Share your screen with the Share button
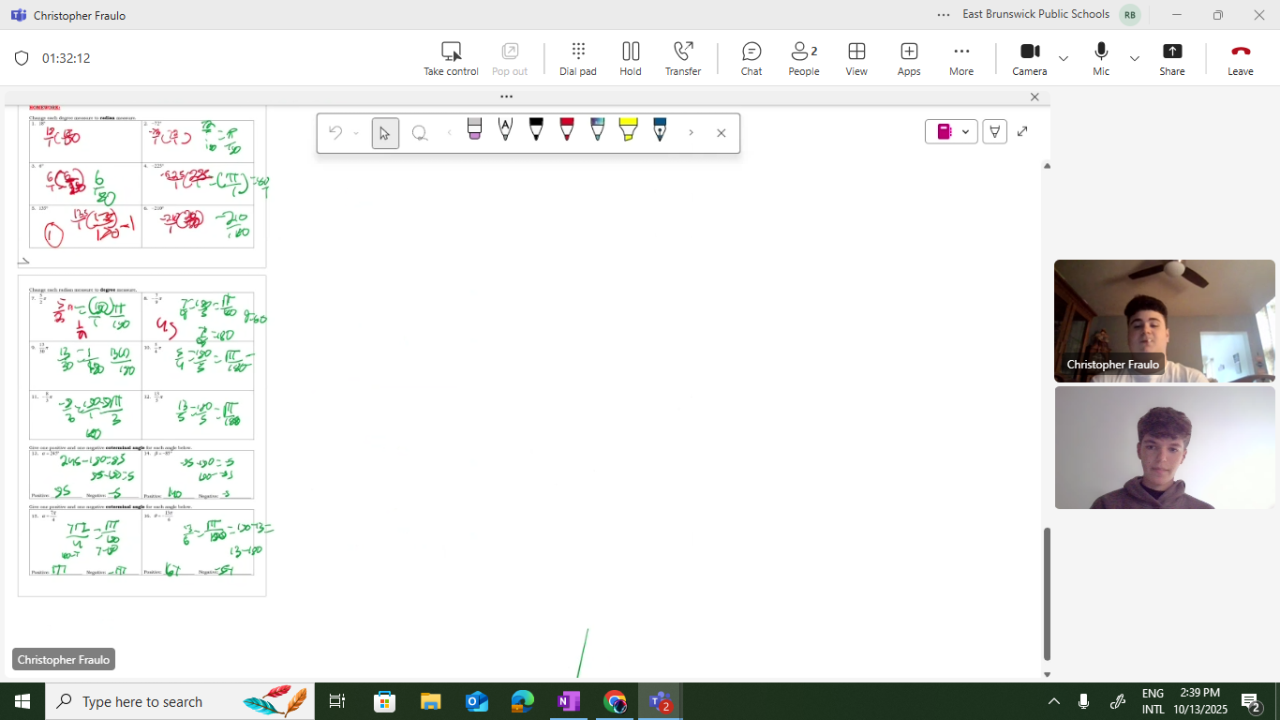The width and height of the screenshot is (1280, 720). (x=1172, y=58)
